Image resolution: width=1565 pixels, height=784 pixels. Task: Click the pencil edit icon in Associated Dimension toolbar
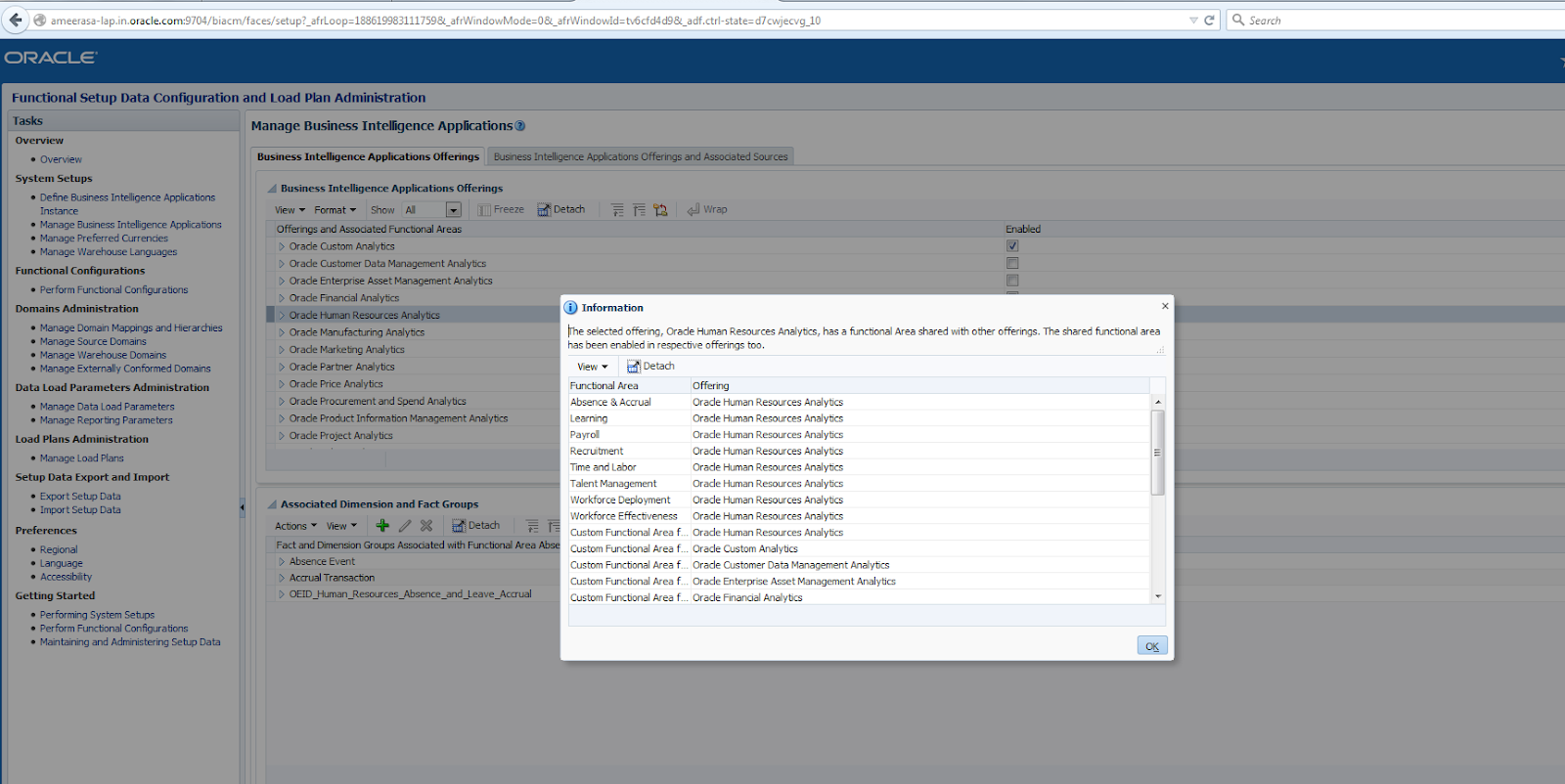[x=405, y=525]
